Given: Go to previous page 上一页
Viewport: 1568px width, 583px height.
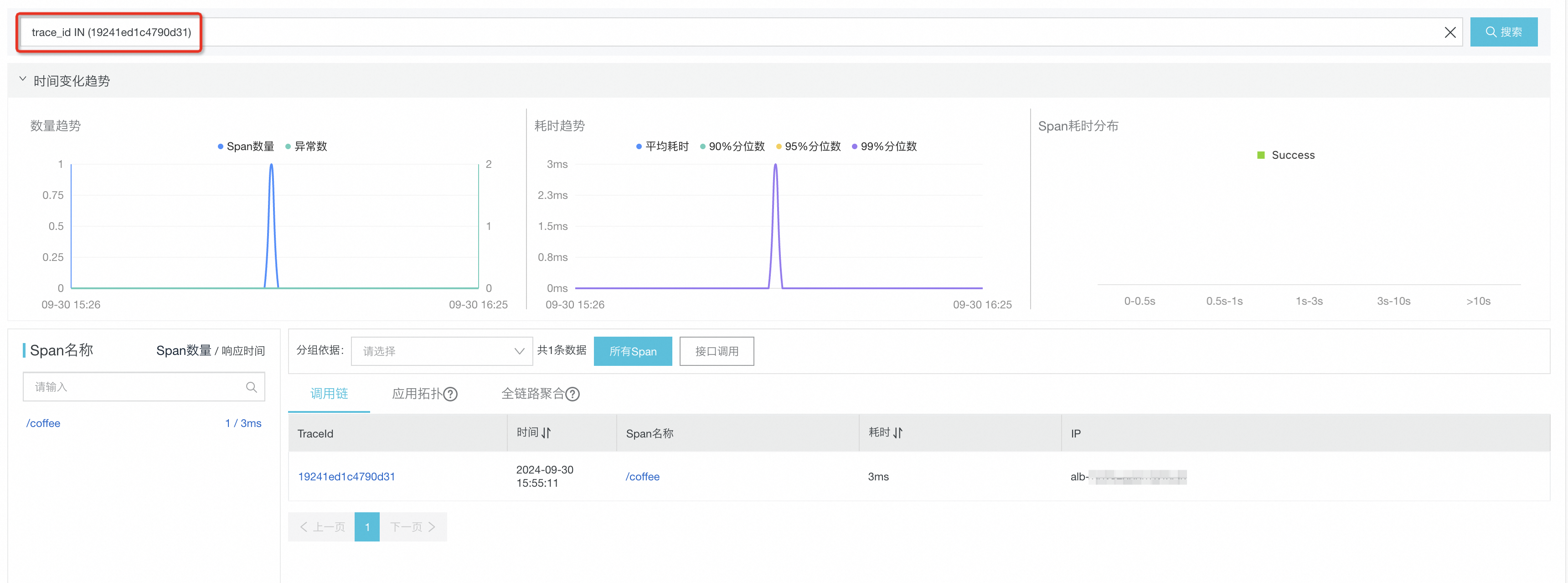Looking at the screenshot, I should tap(321, 527).
